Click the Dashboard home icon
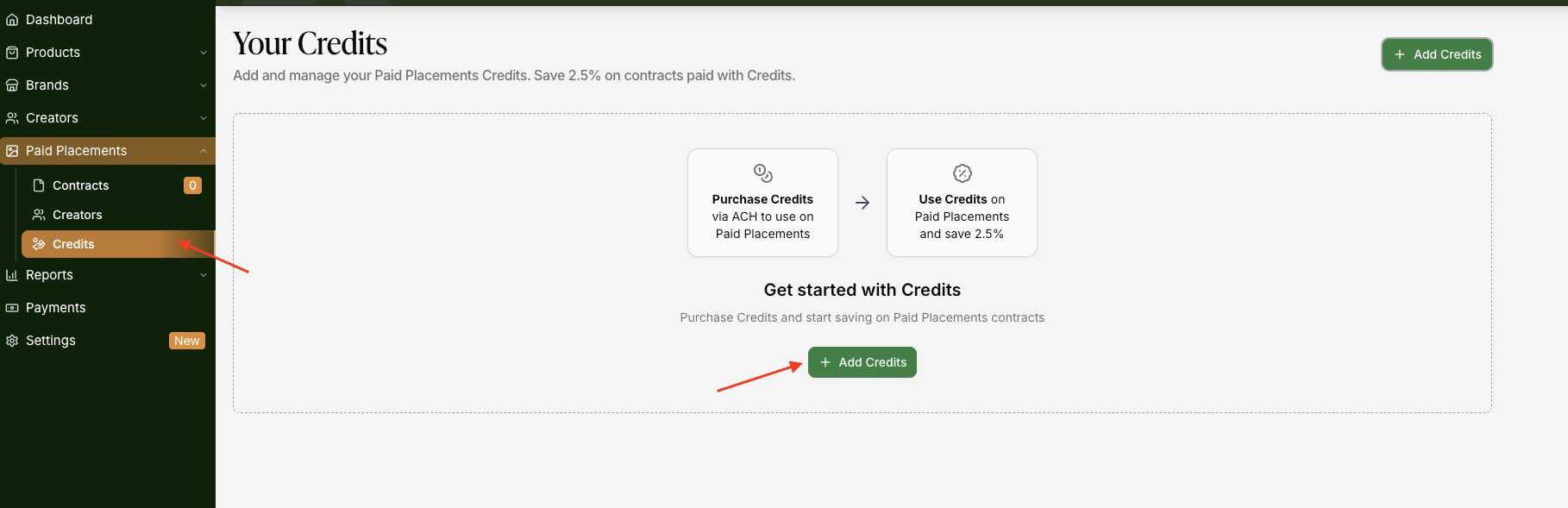This screenshot has width=1568, height=508. click(x=12, y=20)
